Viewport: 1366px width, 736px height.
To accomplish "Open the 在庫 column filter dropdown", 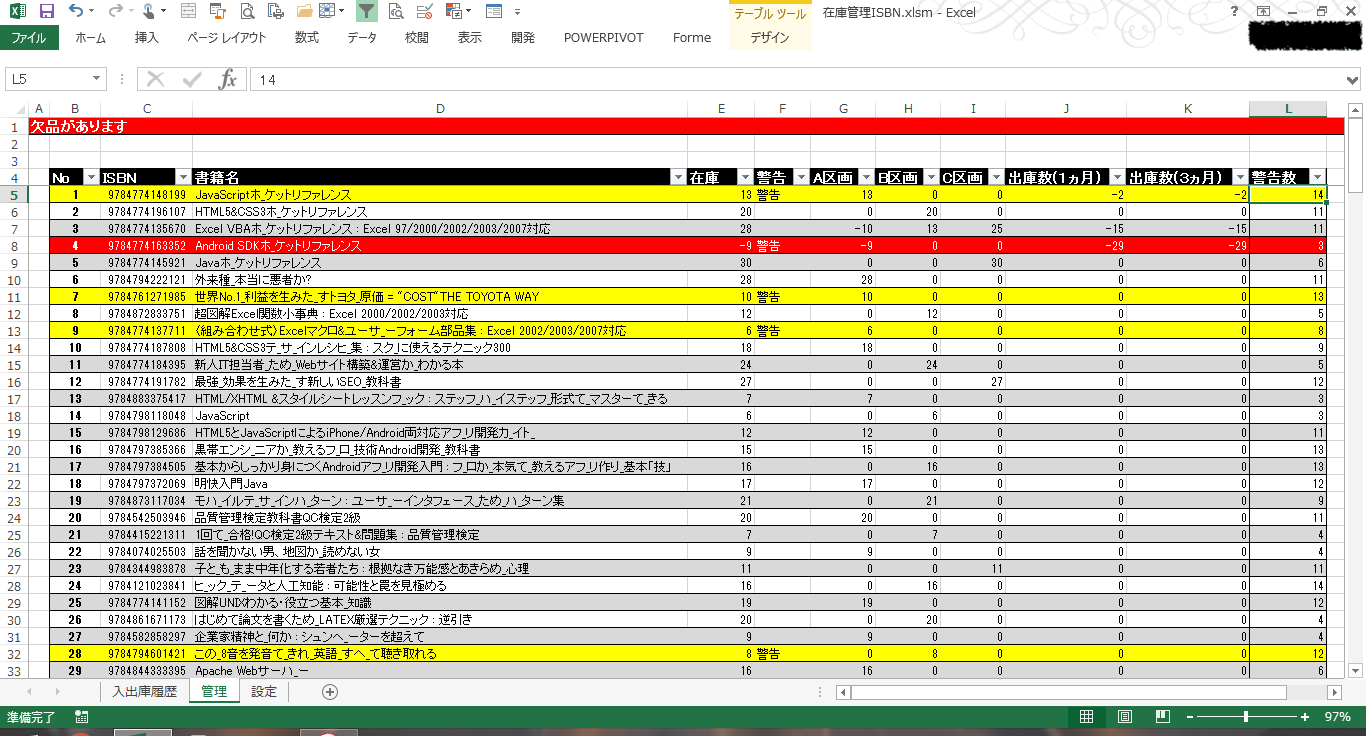I will point(743,177).
